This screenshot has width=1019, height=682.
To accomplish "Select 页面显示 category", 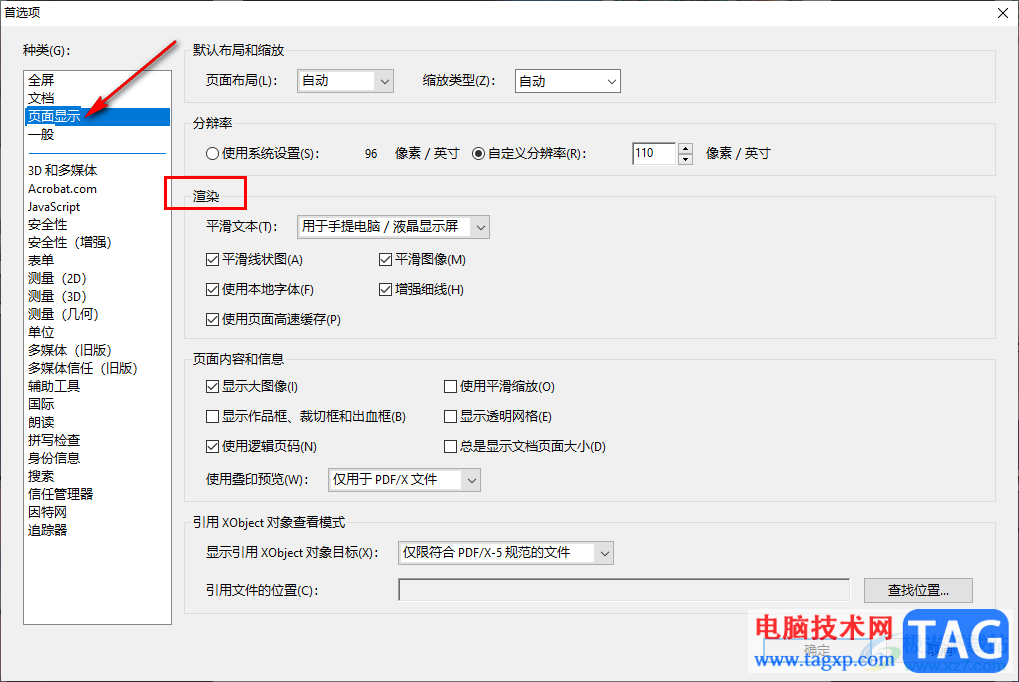I will tap(97, 116).
